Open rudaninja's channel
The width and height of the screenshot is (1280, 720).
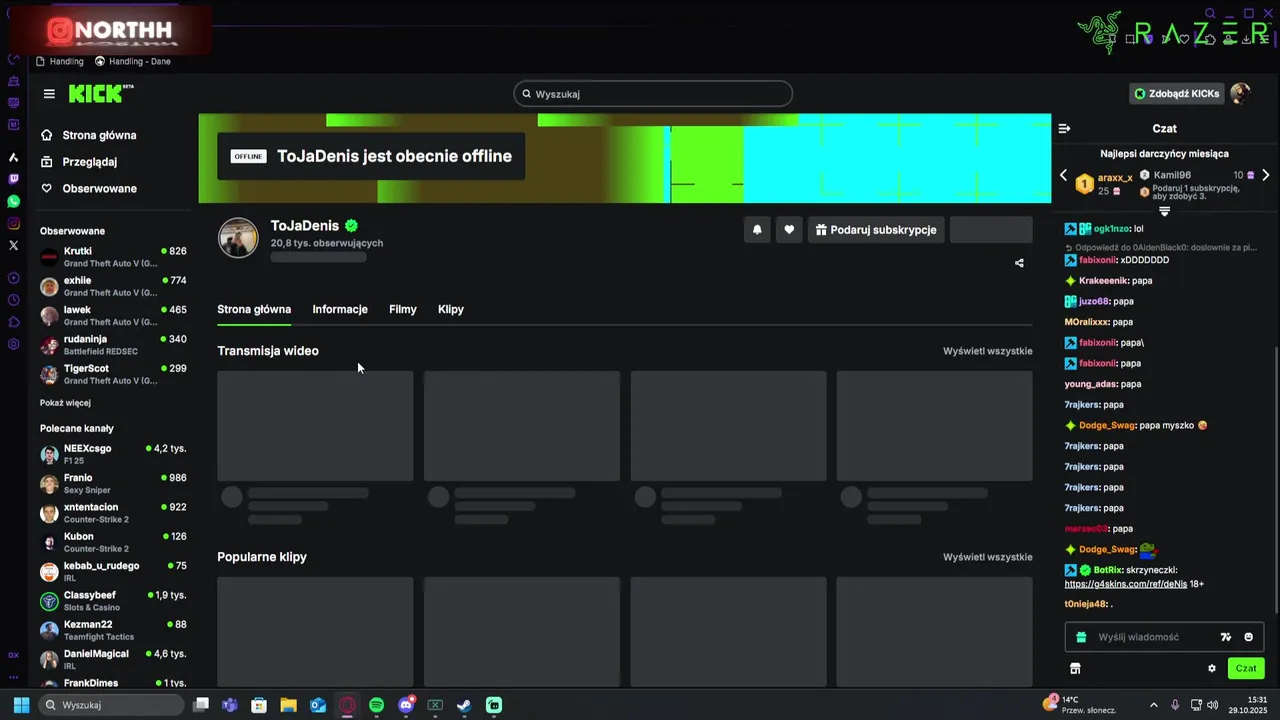tap(113, 345)
